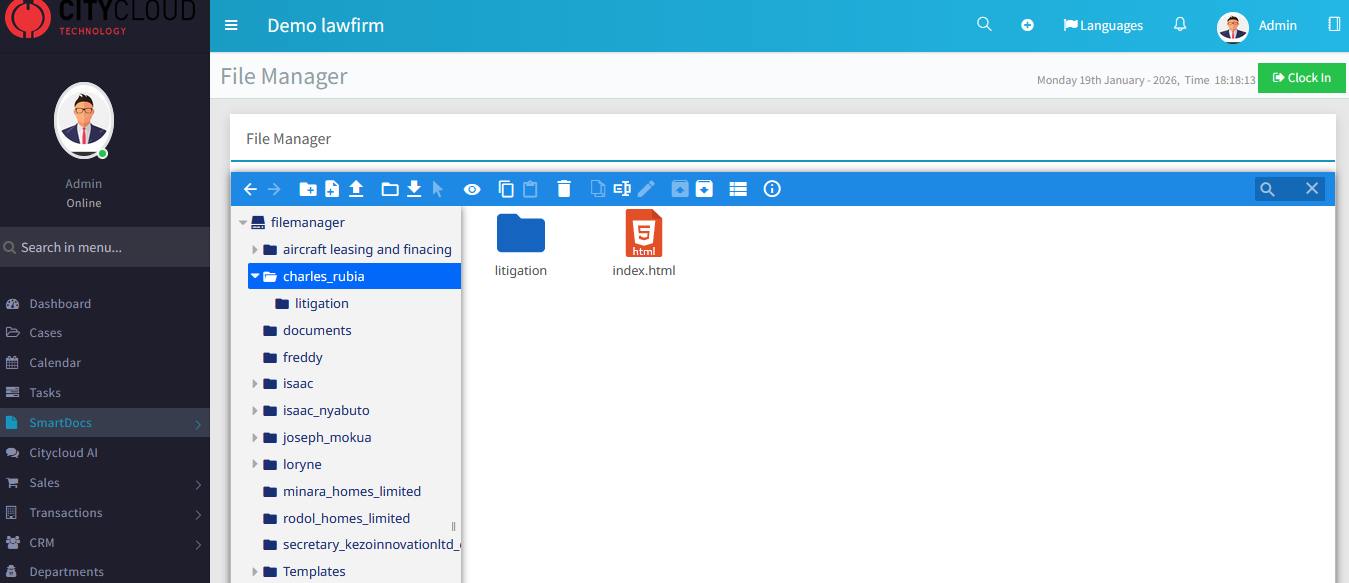This screenshot has height=583, width=1349.
Task: Open Dashboard in the sidebar menu
Action: tap(60, 303)
